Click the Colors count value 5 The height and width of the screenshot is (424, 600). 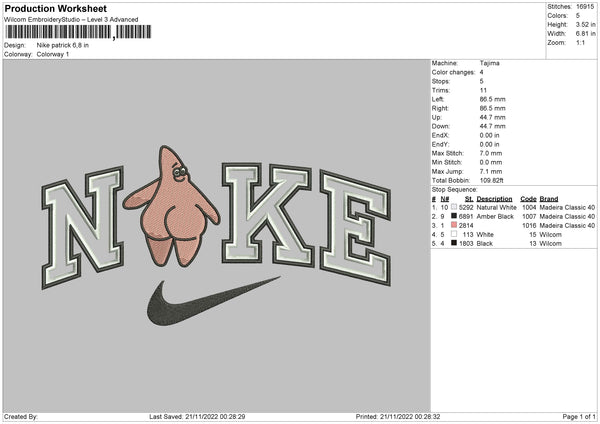pos(578,16)
